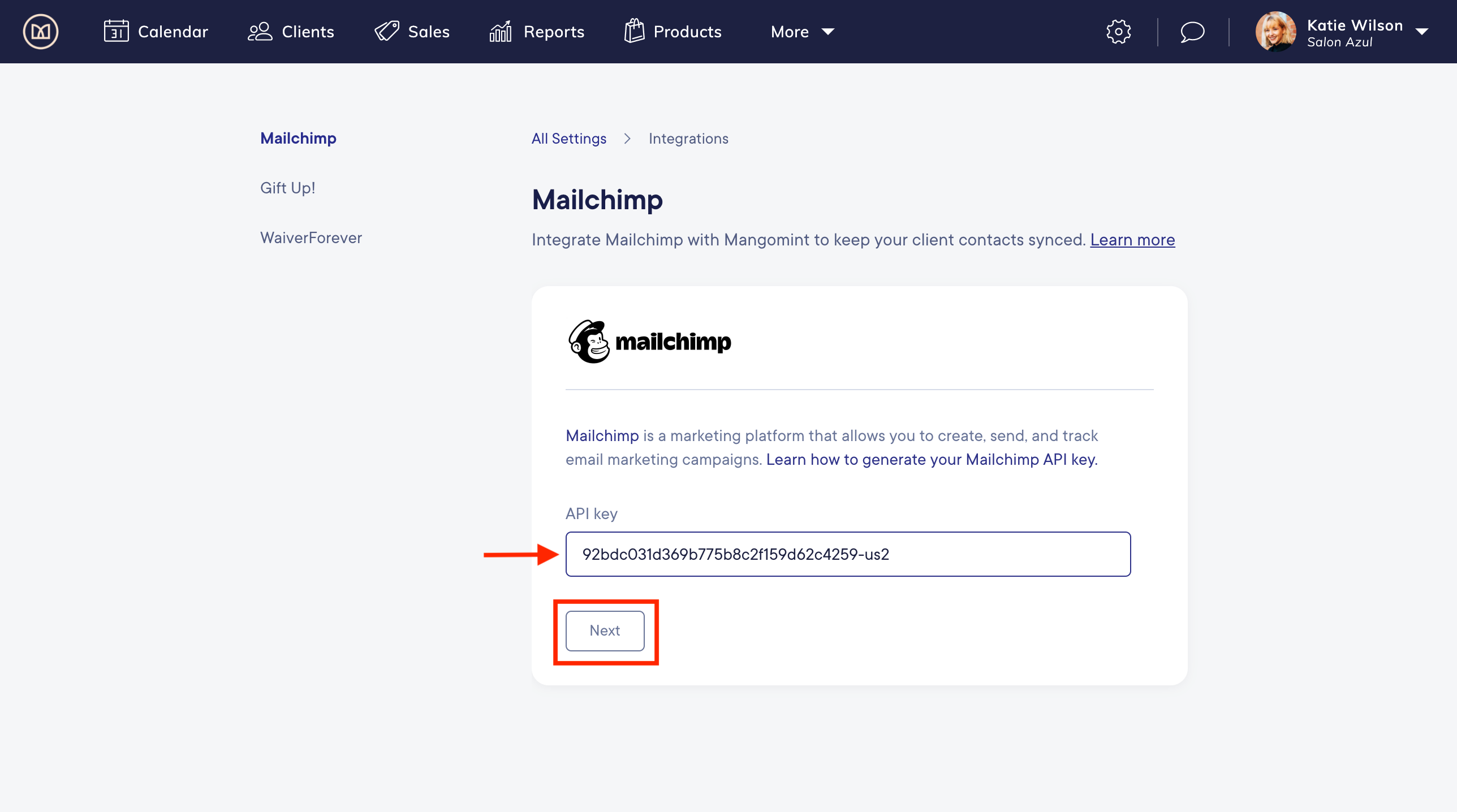
Task: Click the Integrations breadcrumb
Action: (688, 139)
